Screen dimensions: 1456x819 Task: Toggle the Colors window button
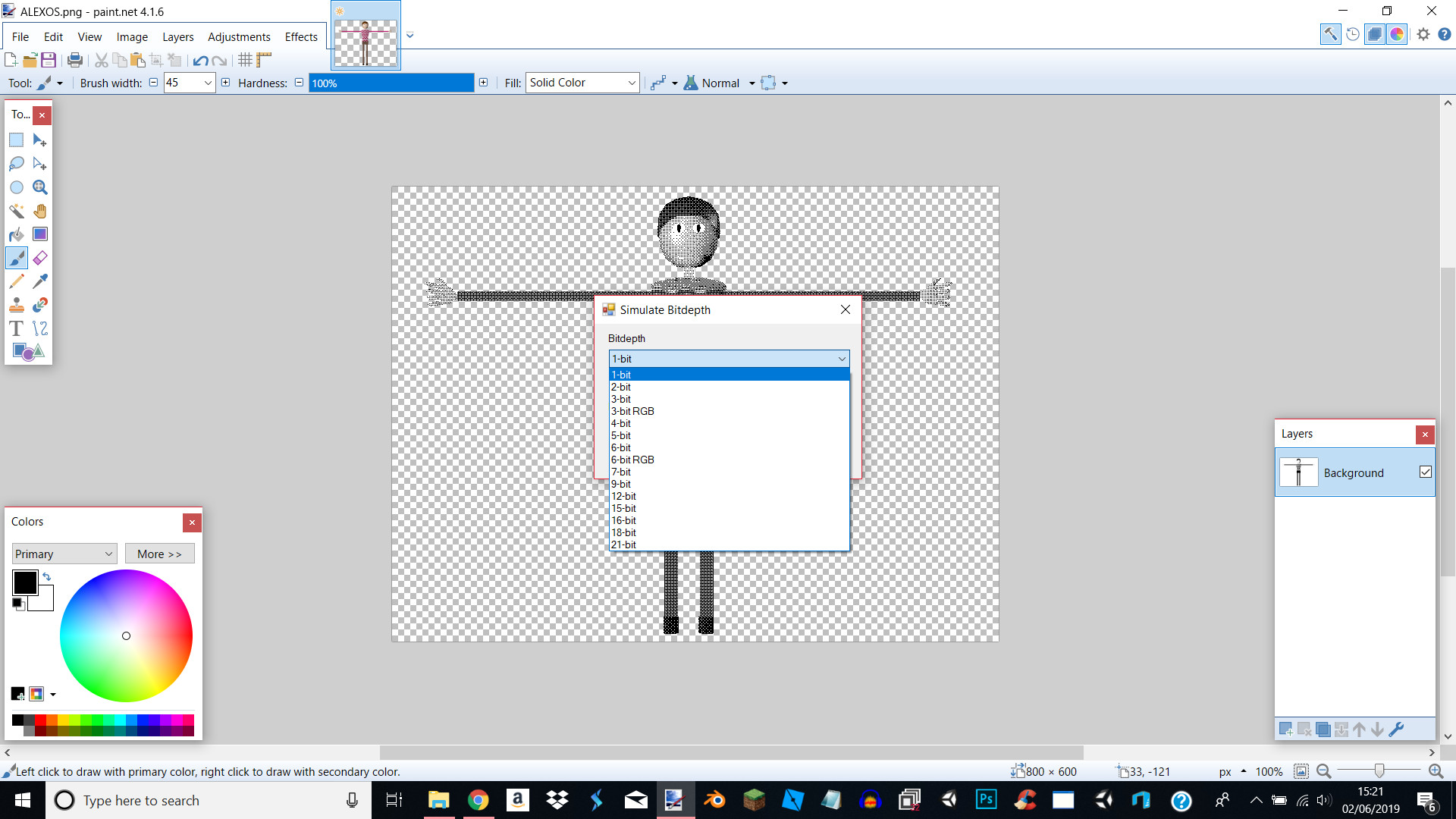point(1397,34)
